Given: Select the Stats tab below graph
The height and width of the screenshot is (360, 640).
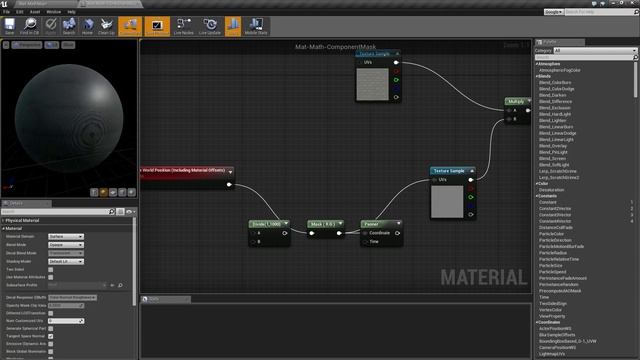Looking at the screenshot, I should 165,299.
